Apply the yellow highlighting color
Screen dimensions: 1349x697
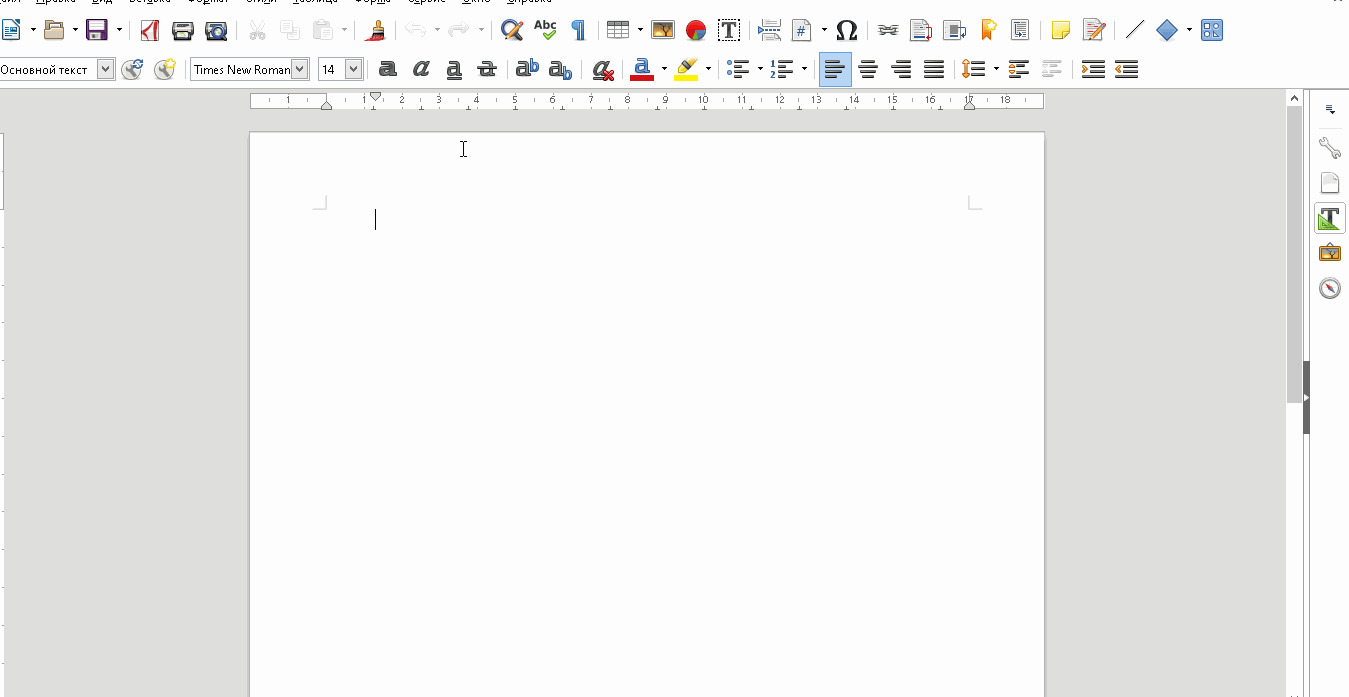686,69
